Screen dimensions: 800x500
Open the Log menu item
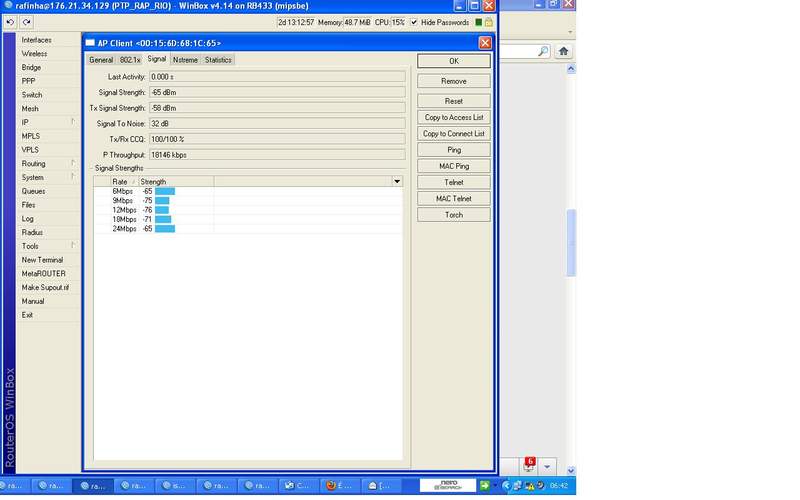(x=28, y=219)
